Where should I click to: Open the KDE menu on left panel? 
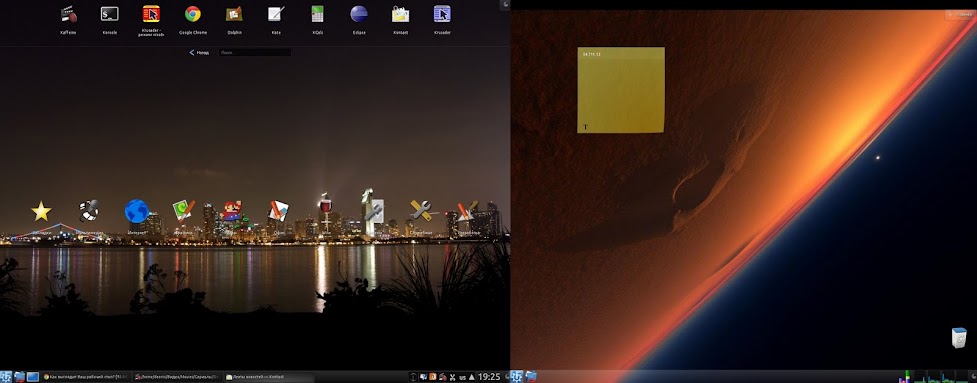tap(5, 377)
